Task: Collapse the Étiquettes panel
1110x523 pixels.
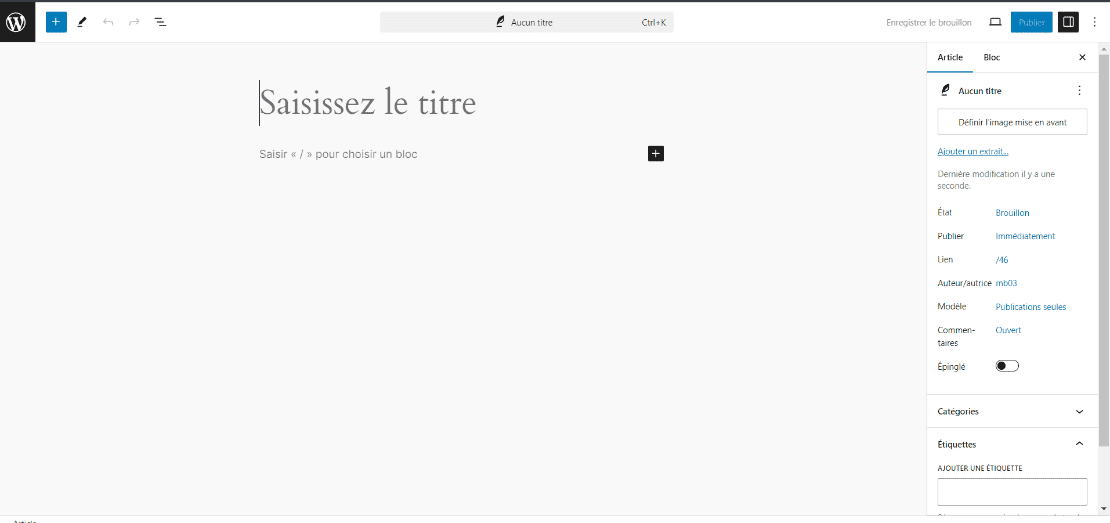Action: click(1012, 444)
